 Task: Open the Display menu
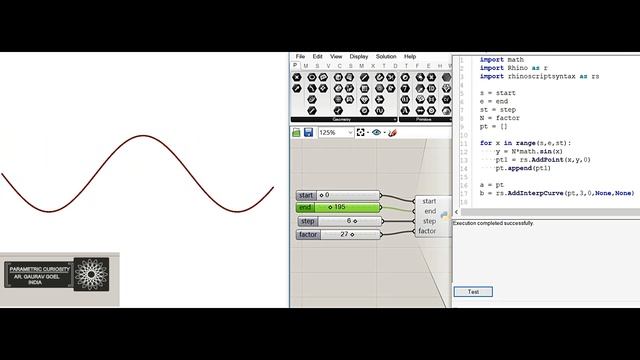coord(359,56)
